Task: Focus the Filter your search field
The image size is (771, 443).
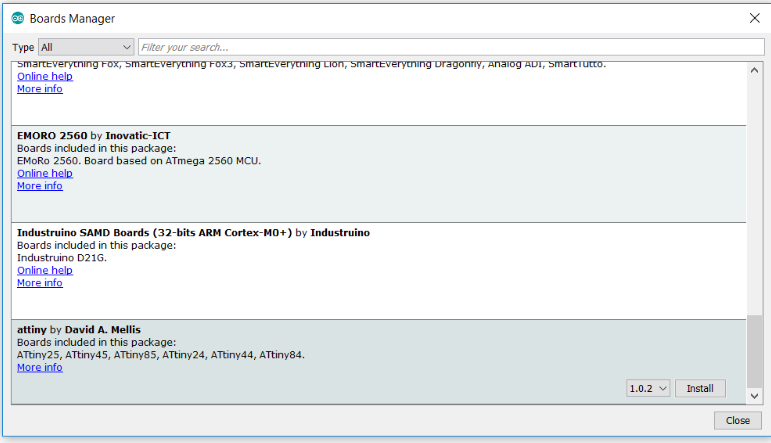Action: [x=451, y=47]
